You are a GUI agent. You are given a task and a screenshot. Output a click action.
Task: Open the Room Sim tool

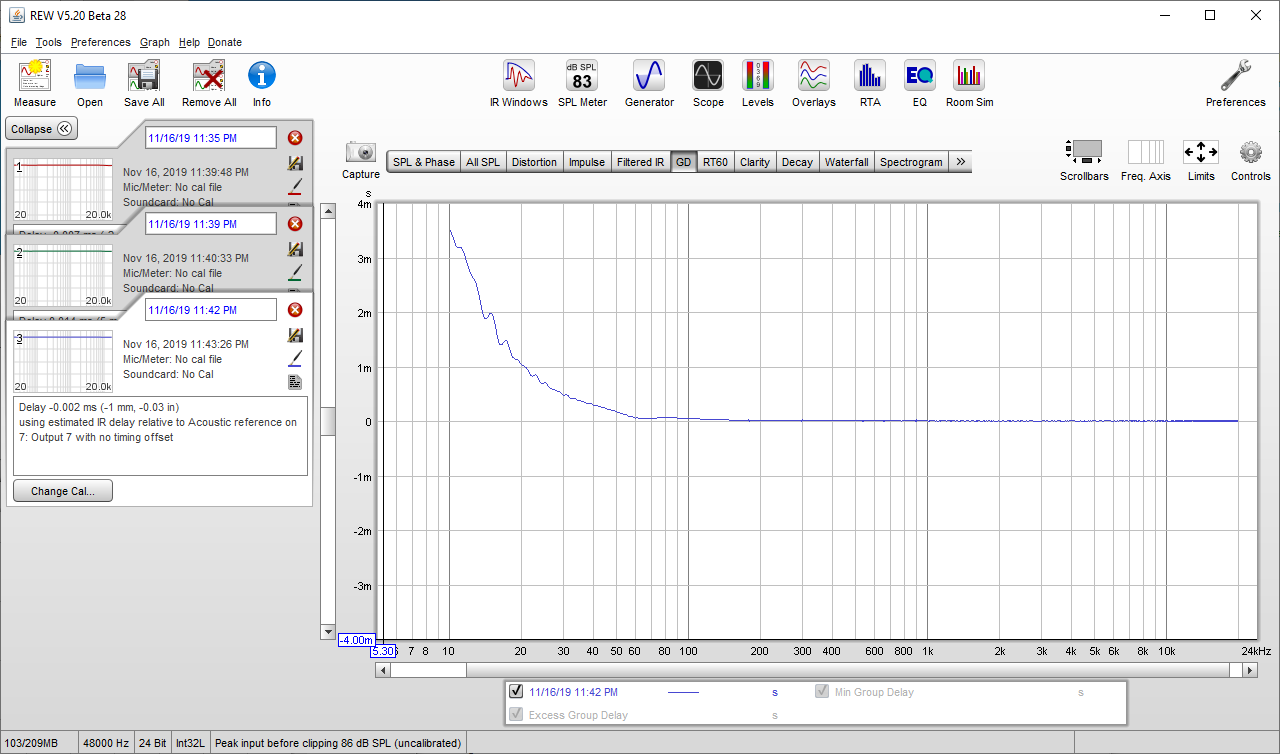969,84
